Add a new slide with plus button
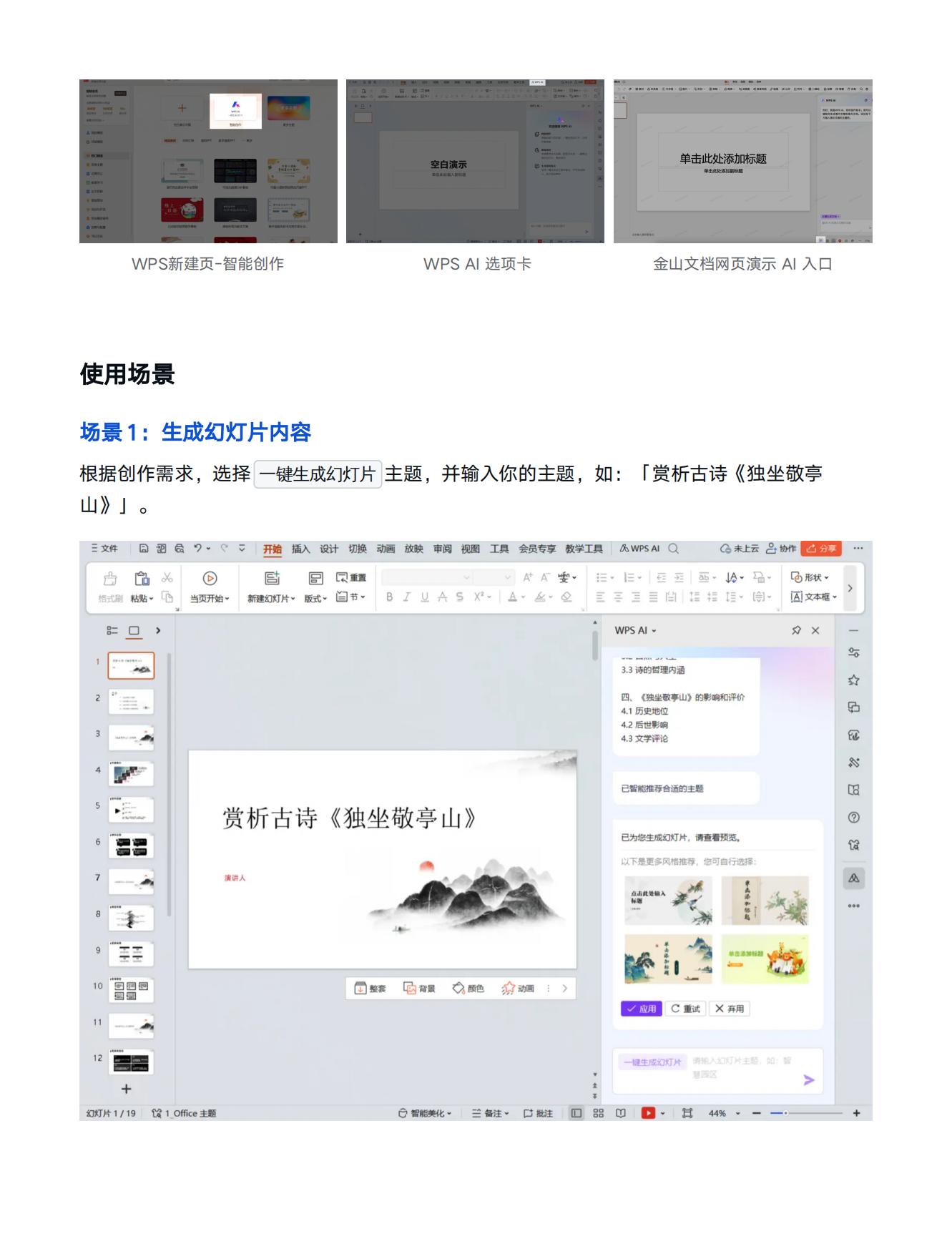This screenshot has width=952, height=1259. [126, 1089]
